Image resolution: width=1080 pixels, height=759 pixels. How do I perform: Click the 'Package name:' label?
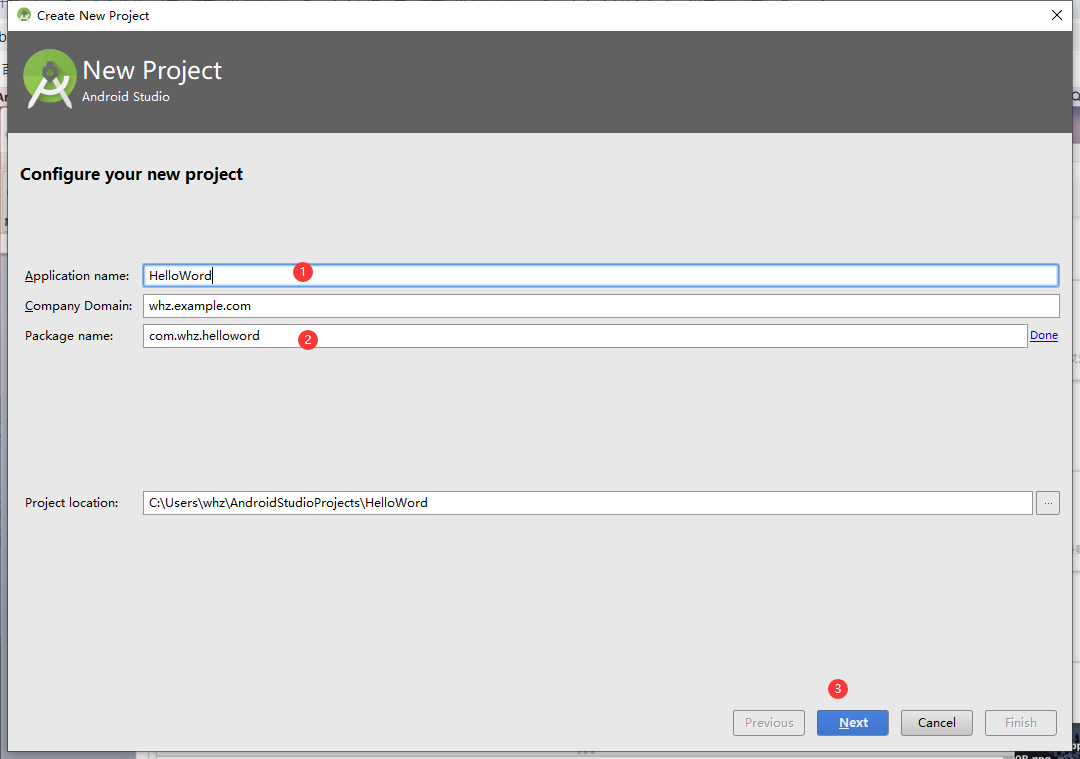click(x=69, y=336)
